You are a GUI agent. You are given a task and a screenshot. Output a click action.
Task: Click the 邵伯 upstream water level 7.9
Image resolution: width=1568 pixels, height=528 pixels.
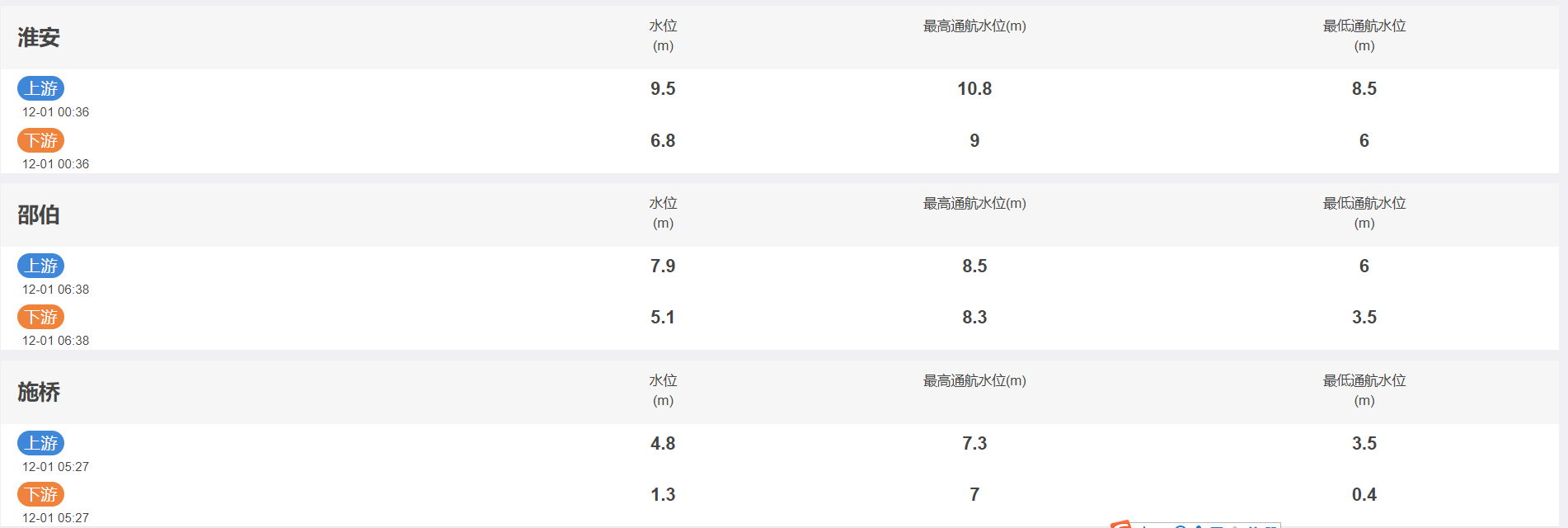[663, 266]
